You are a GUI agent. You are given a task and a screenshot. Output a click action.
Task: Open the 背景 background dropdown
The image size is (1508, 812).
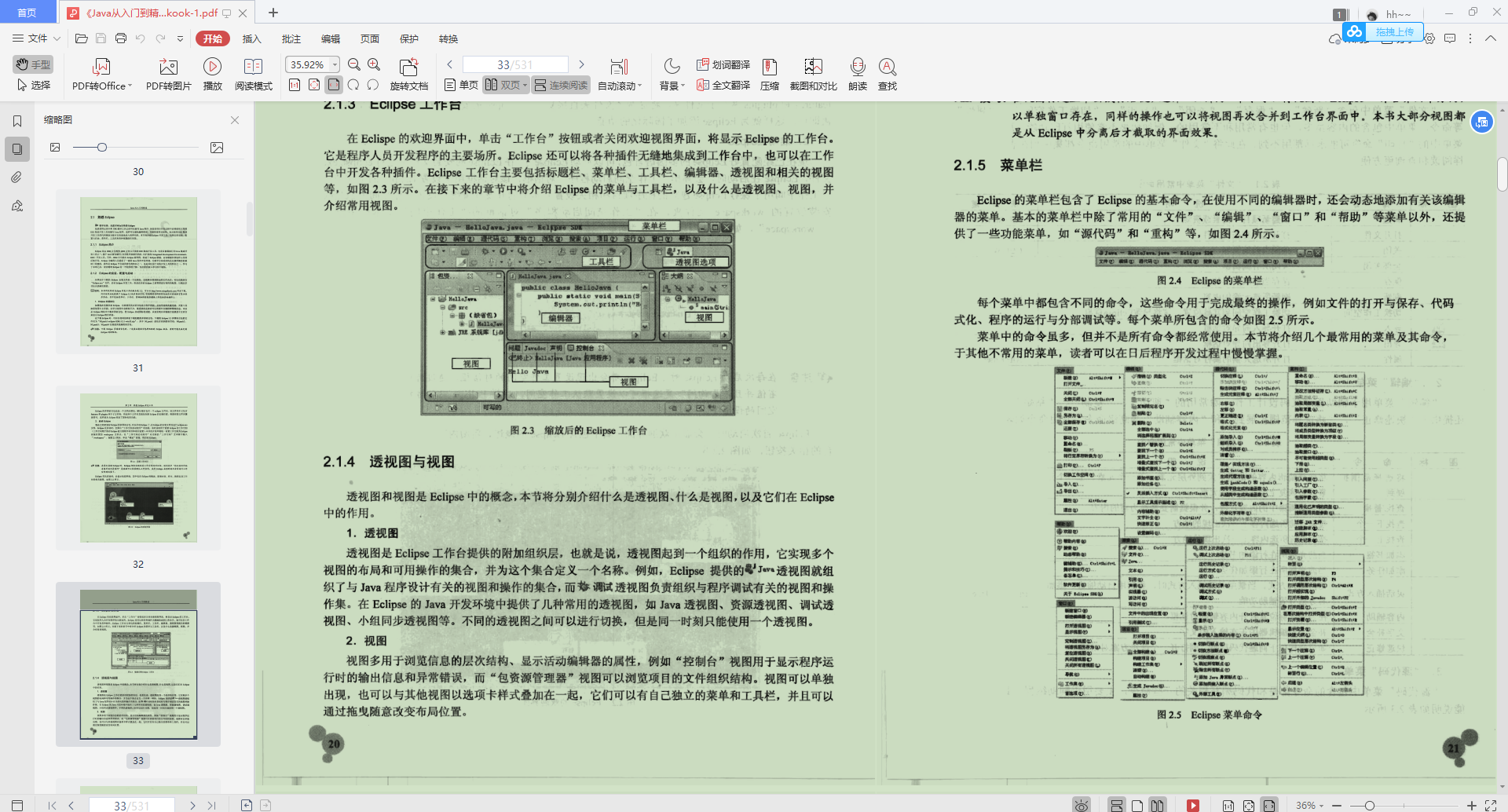(672, 75)
